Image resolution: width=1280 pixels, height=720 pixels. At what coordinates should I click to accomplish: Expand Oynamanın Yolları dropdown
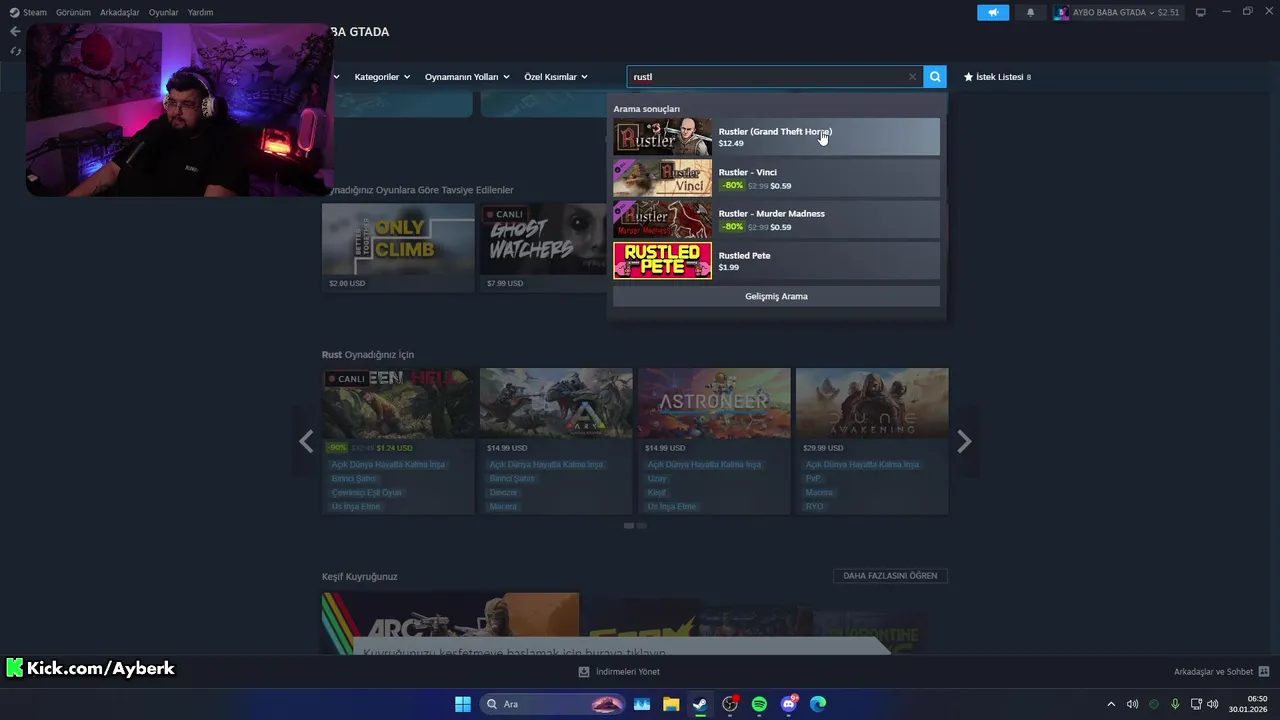467,77
